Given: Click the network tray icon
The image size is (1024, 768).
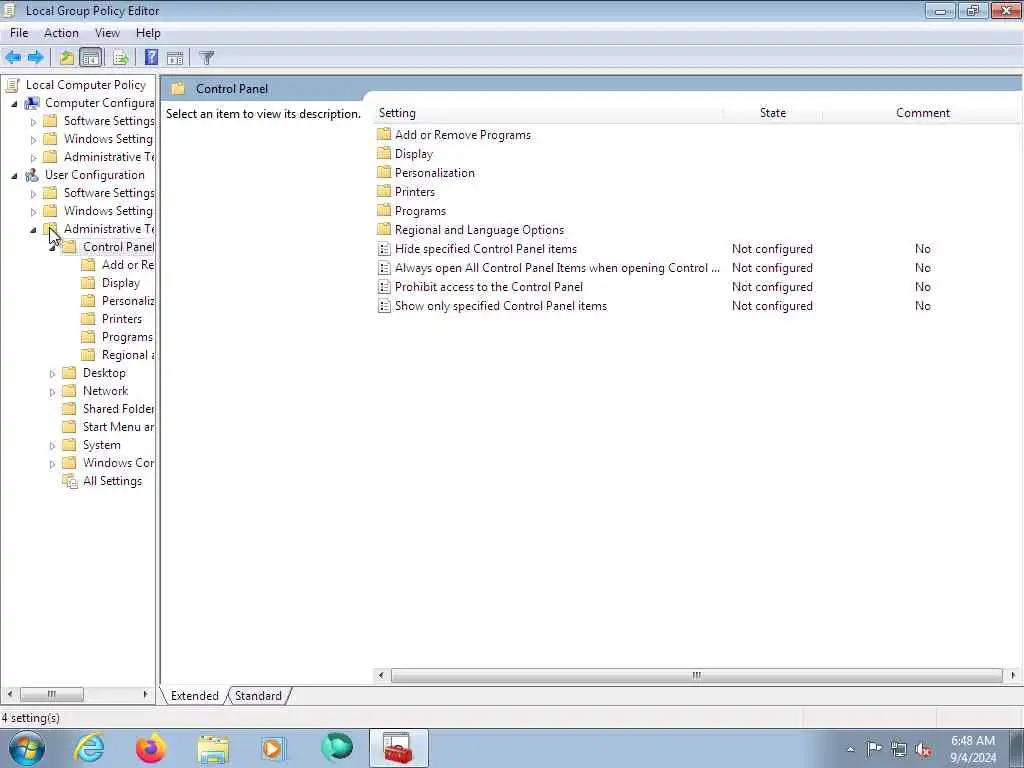Looking at the screenshot, I should 899,749.
